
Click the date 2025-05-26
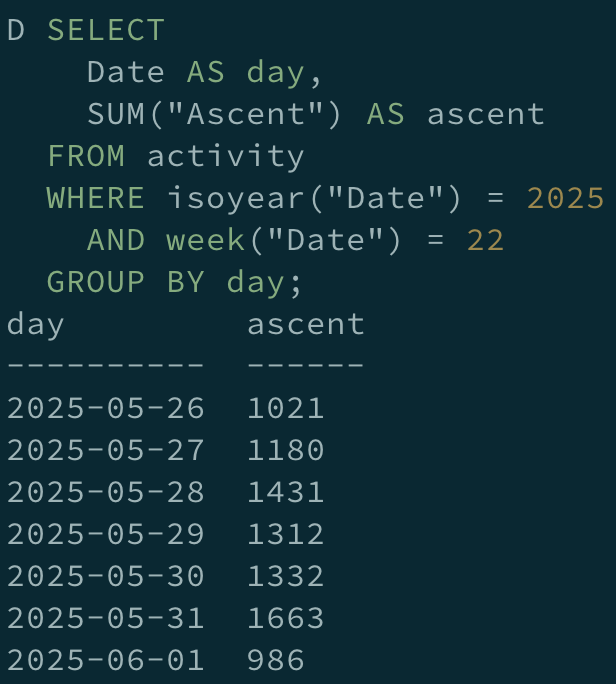(x=106, y=408)
